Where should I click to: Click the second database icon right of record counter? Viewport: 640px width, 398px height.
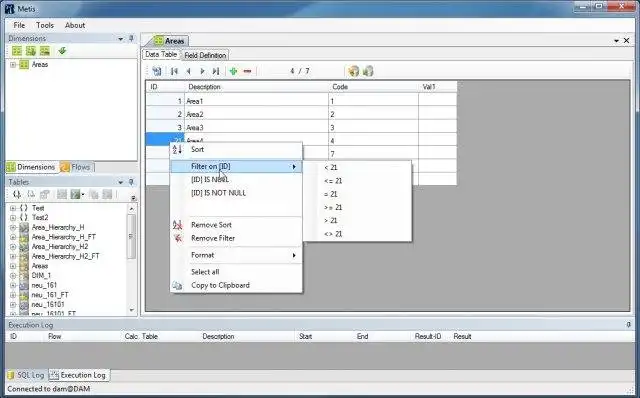coord(368,71)
